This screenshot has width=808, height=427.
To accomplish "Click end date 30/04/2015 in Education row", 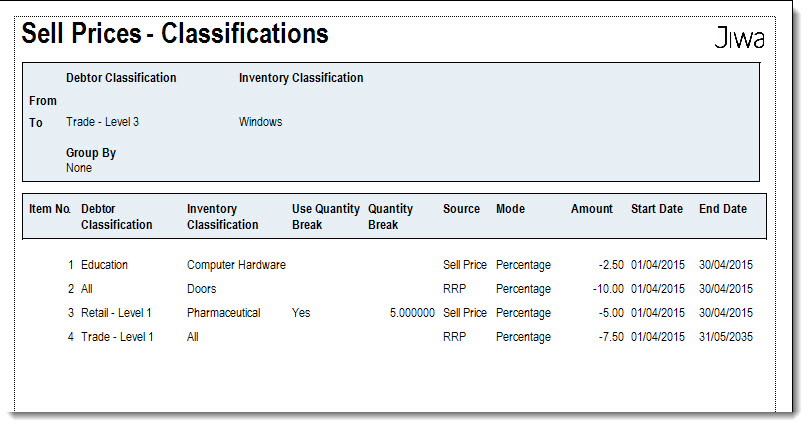I will [726, 265].
